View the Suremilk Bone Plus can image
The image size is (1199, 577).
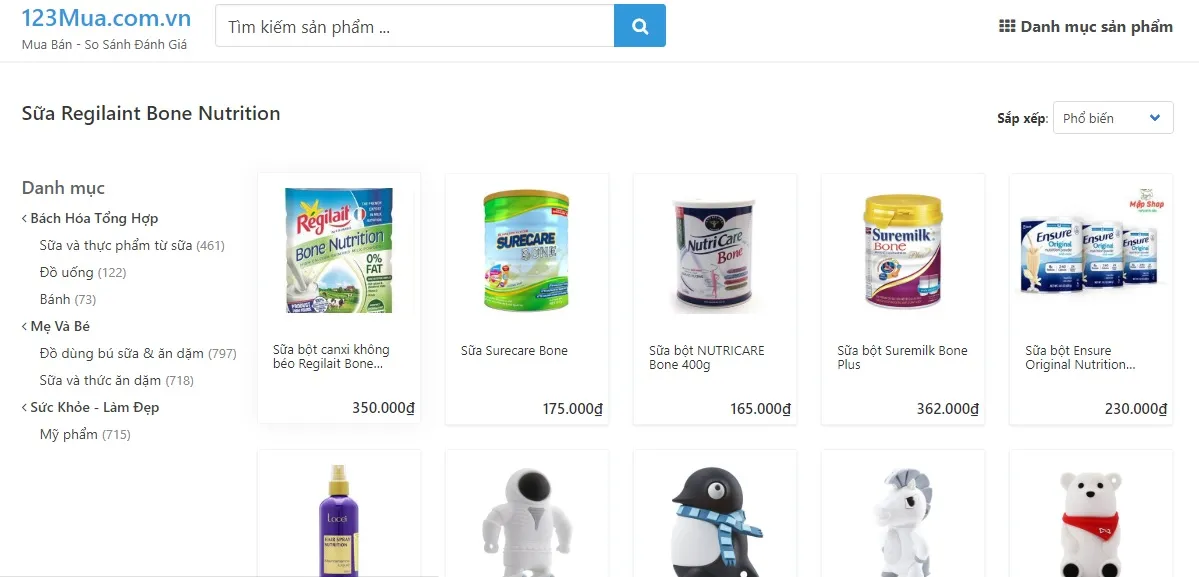903,251
